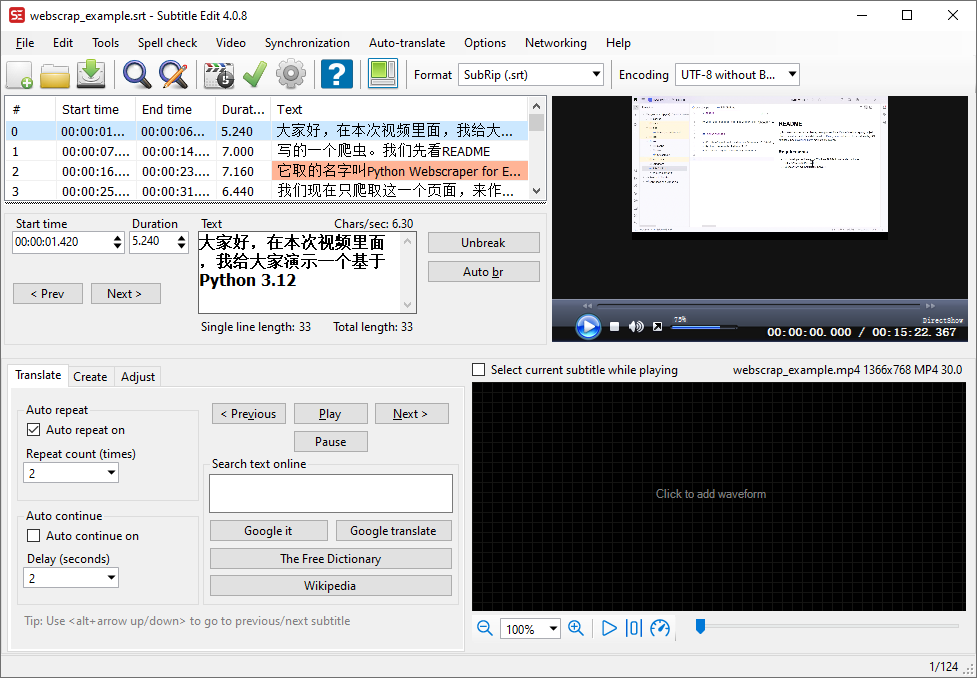Switch to the Adjust tab

click(138, 376)
